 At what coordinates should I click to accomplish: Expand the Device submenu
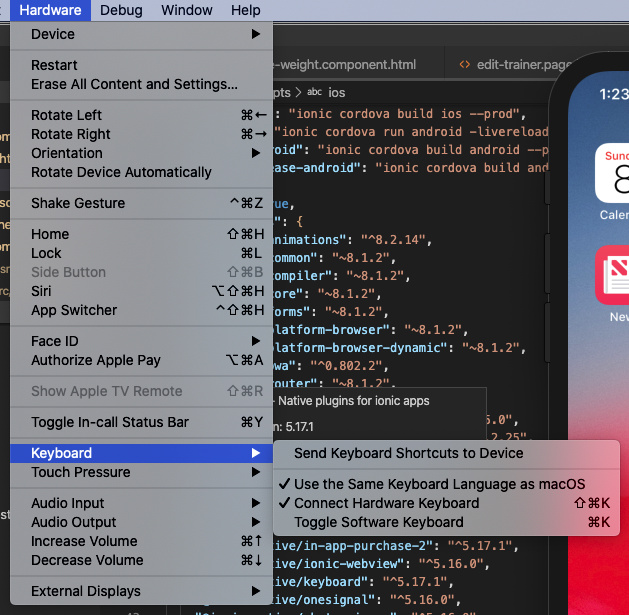click(x=141, y=34)
